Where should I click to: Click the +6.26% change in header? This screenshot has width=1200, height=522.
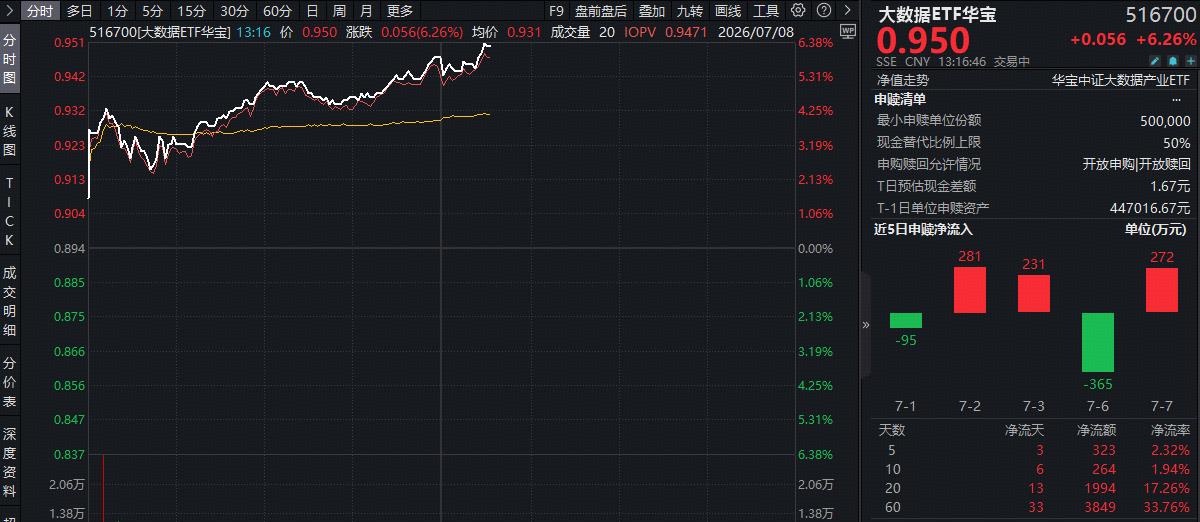point(1165,40)
